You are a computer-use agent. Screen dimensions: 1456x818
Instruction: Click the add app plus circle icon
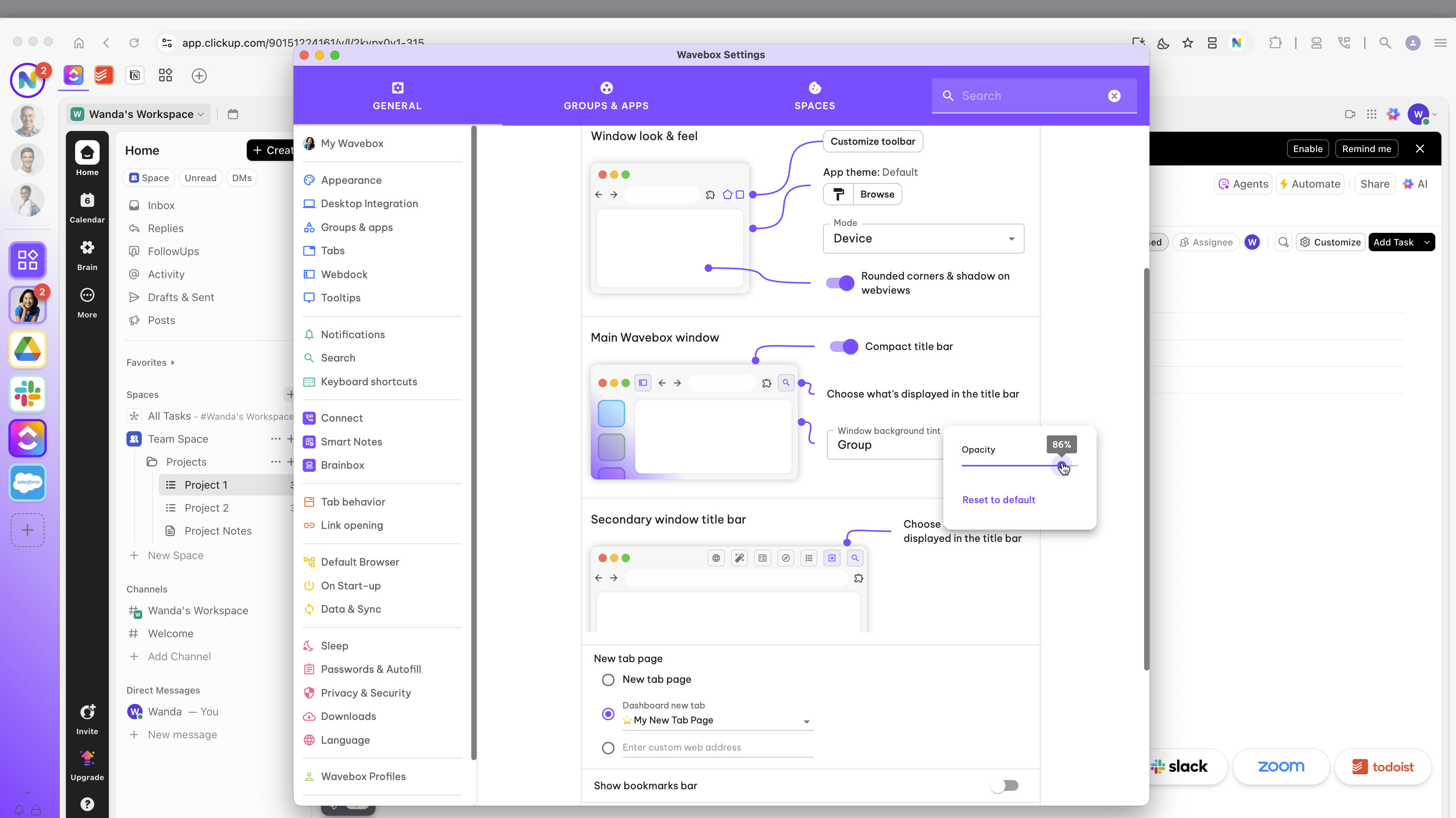click(199, 76)
